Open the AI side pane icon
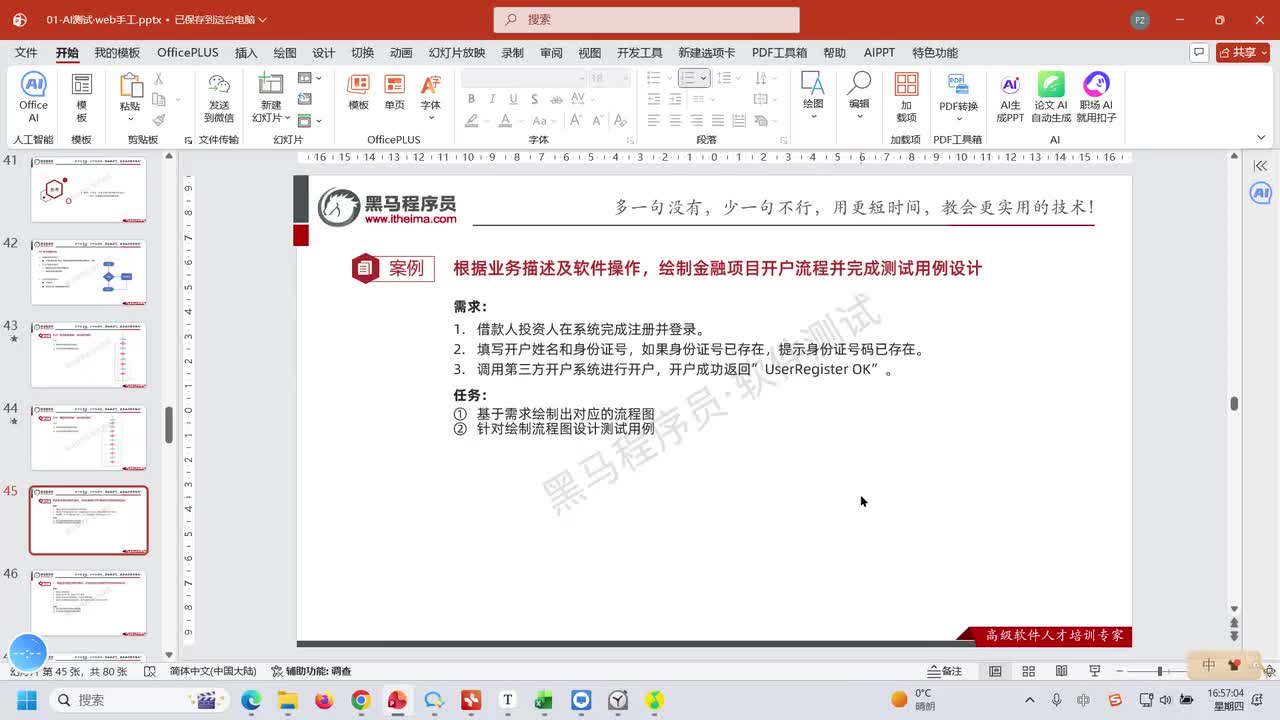The image size is (1280, 720). tap(1260, 192)
